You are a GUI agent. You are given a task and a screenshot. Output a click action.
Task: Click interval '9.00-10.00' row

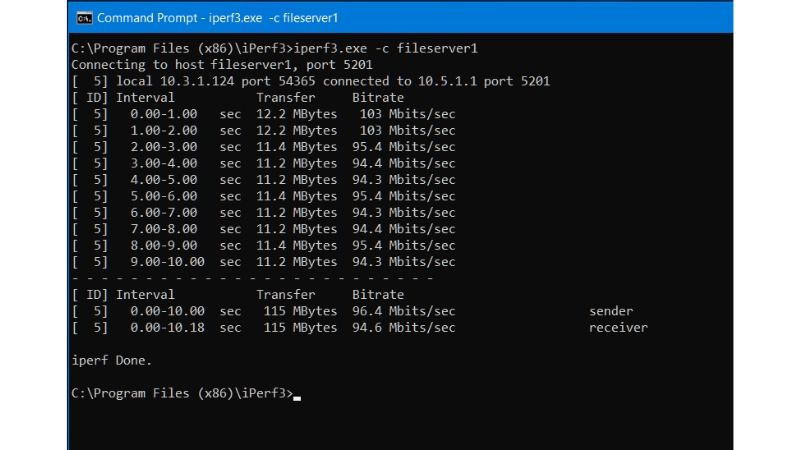click(264, 262)
